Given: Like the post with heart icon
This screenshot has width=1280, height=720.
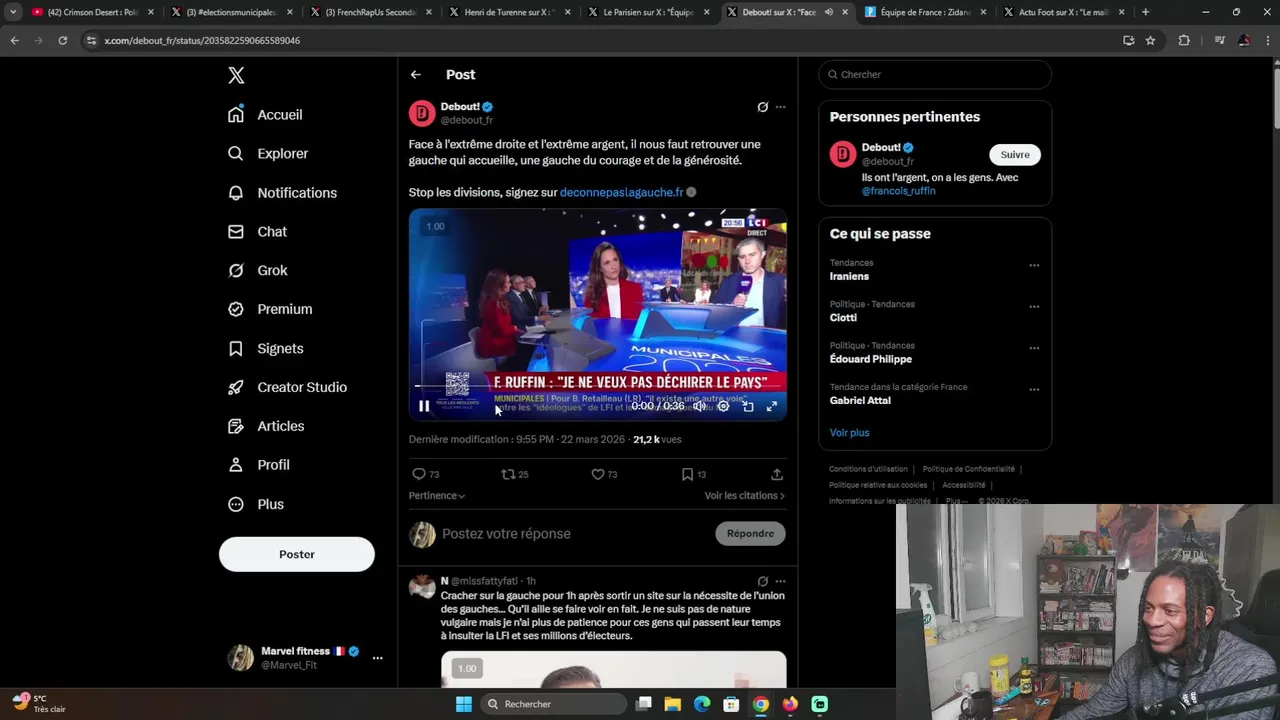Looking at the screenshot, I should tap(598, 474).
